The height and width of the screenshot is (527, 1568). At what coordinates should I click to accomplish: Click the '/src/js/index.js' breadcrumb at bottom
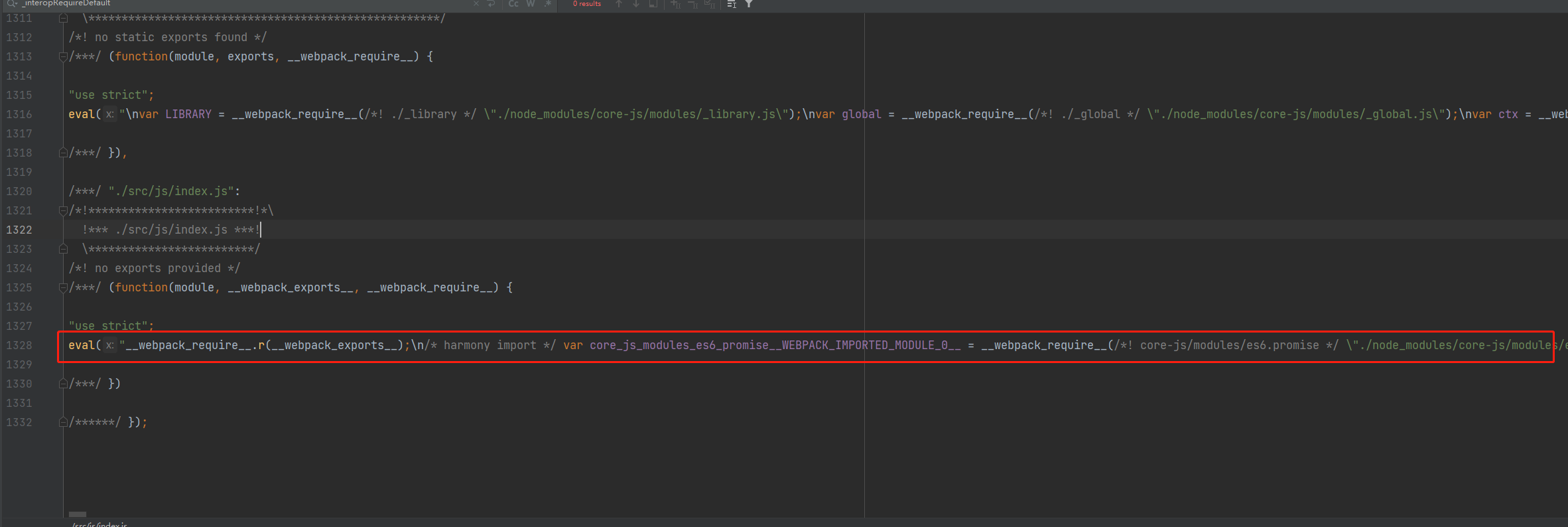[x=99, y=524]
